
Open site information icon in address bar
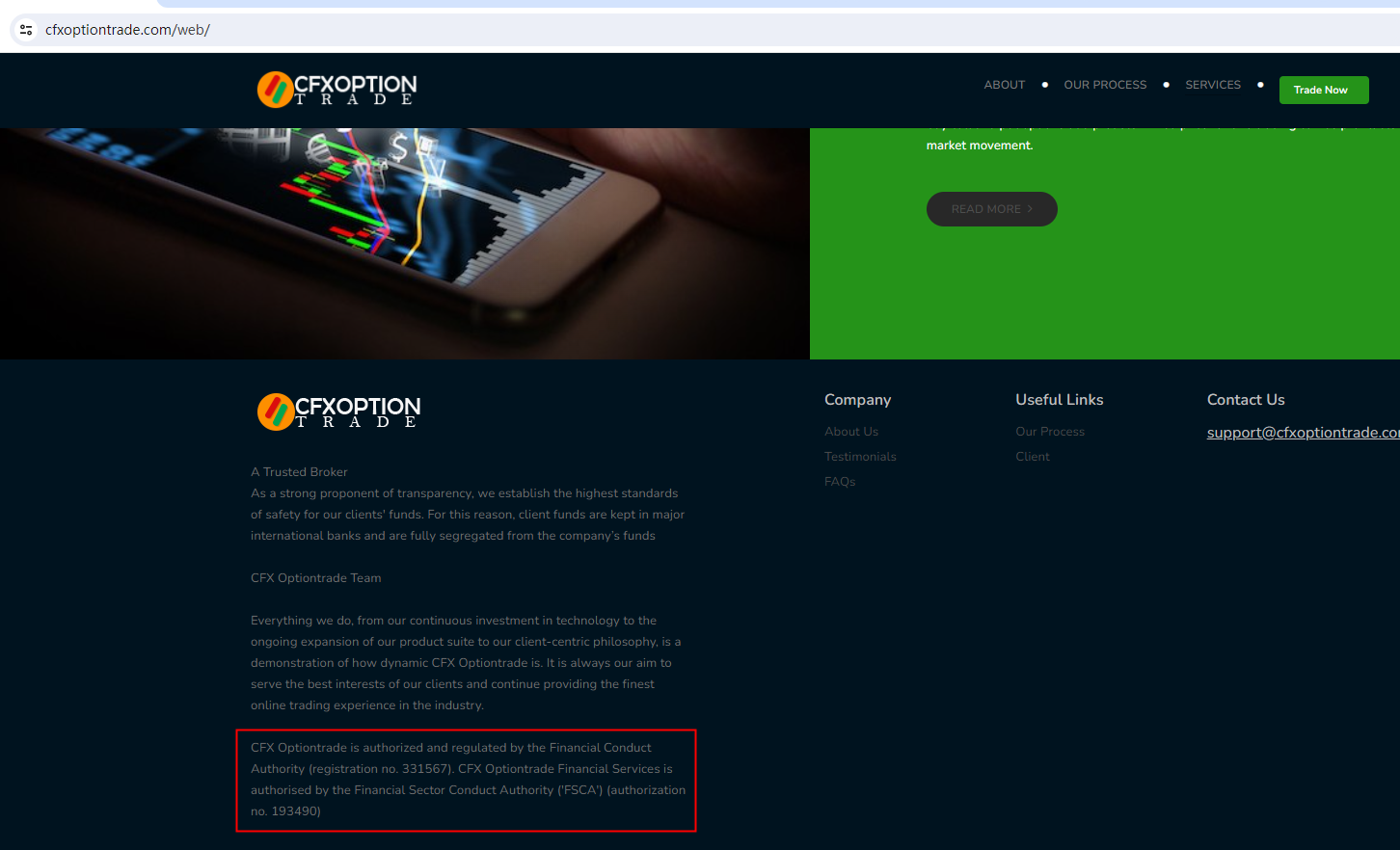[26, 30]
